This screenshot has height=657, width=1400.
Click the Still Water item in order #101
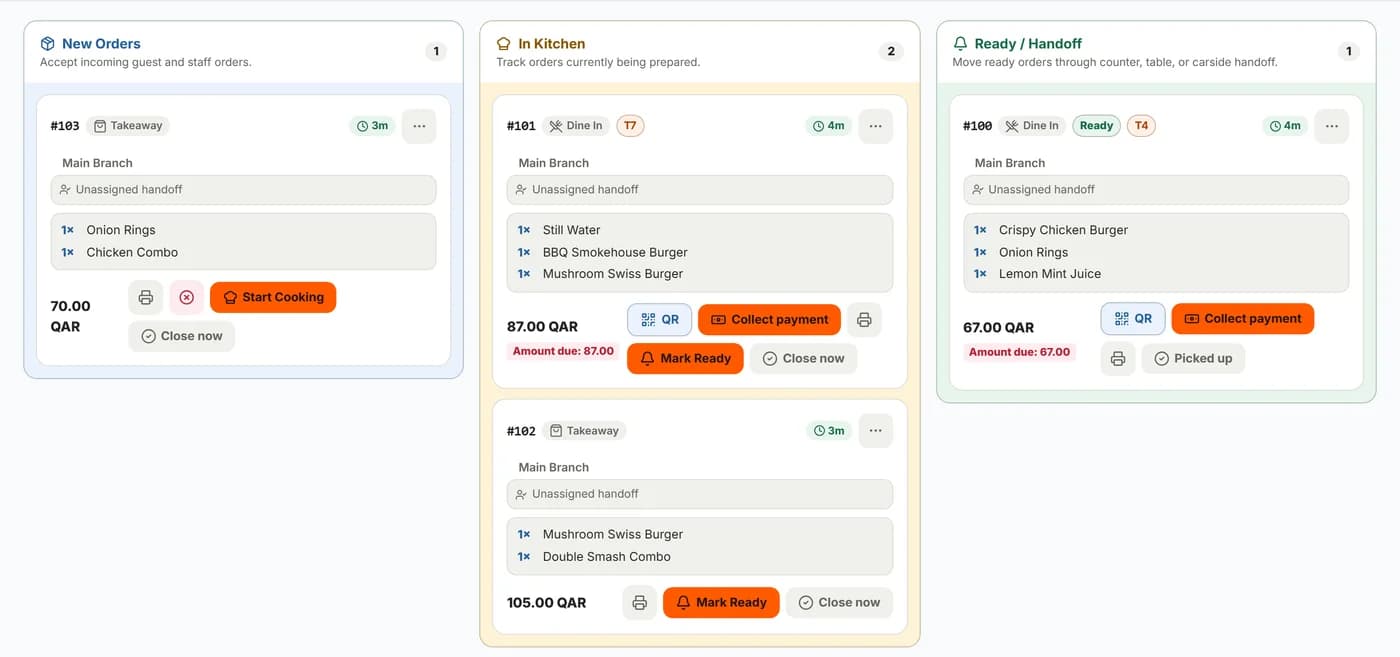[571, 230]
